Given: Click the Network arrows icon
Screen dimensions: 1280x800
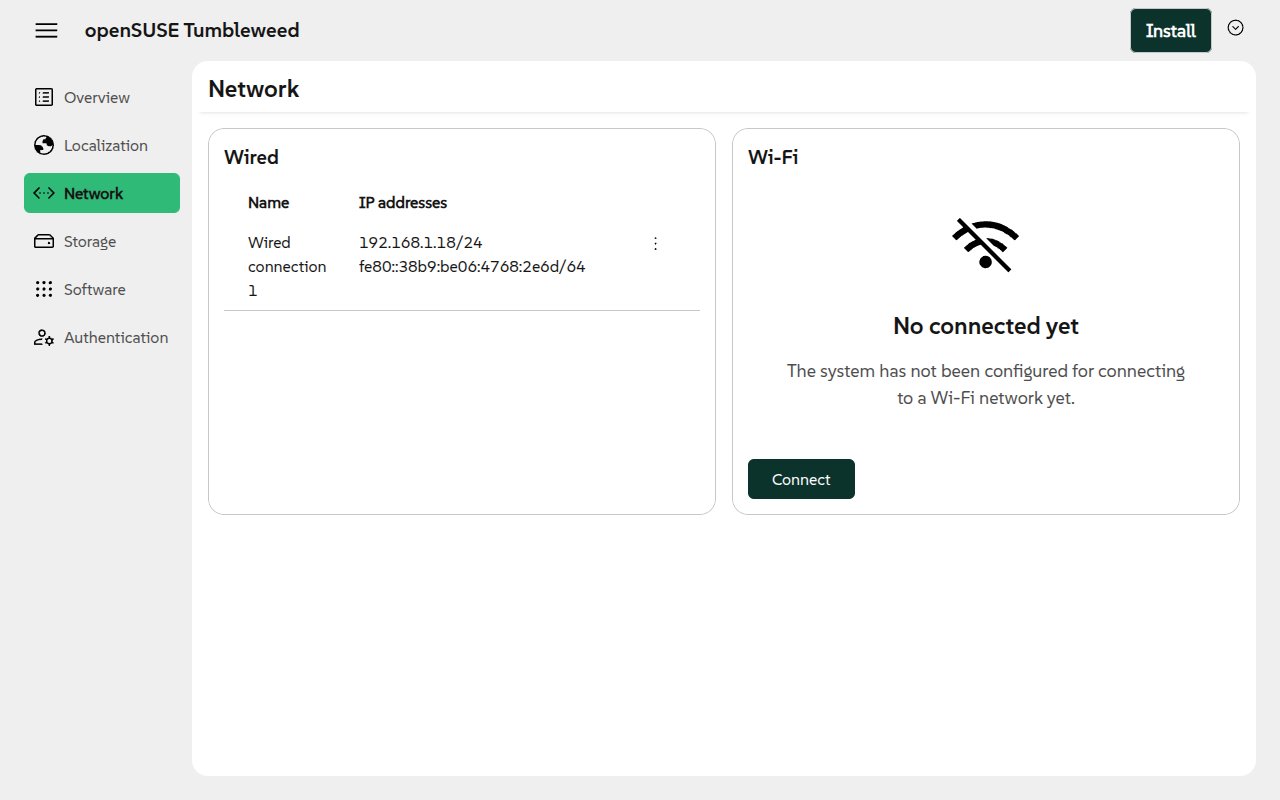Looking at the screenshot, I should point(44,193).
